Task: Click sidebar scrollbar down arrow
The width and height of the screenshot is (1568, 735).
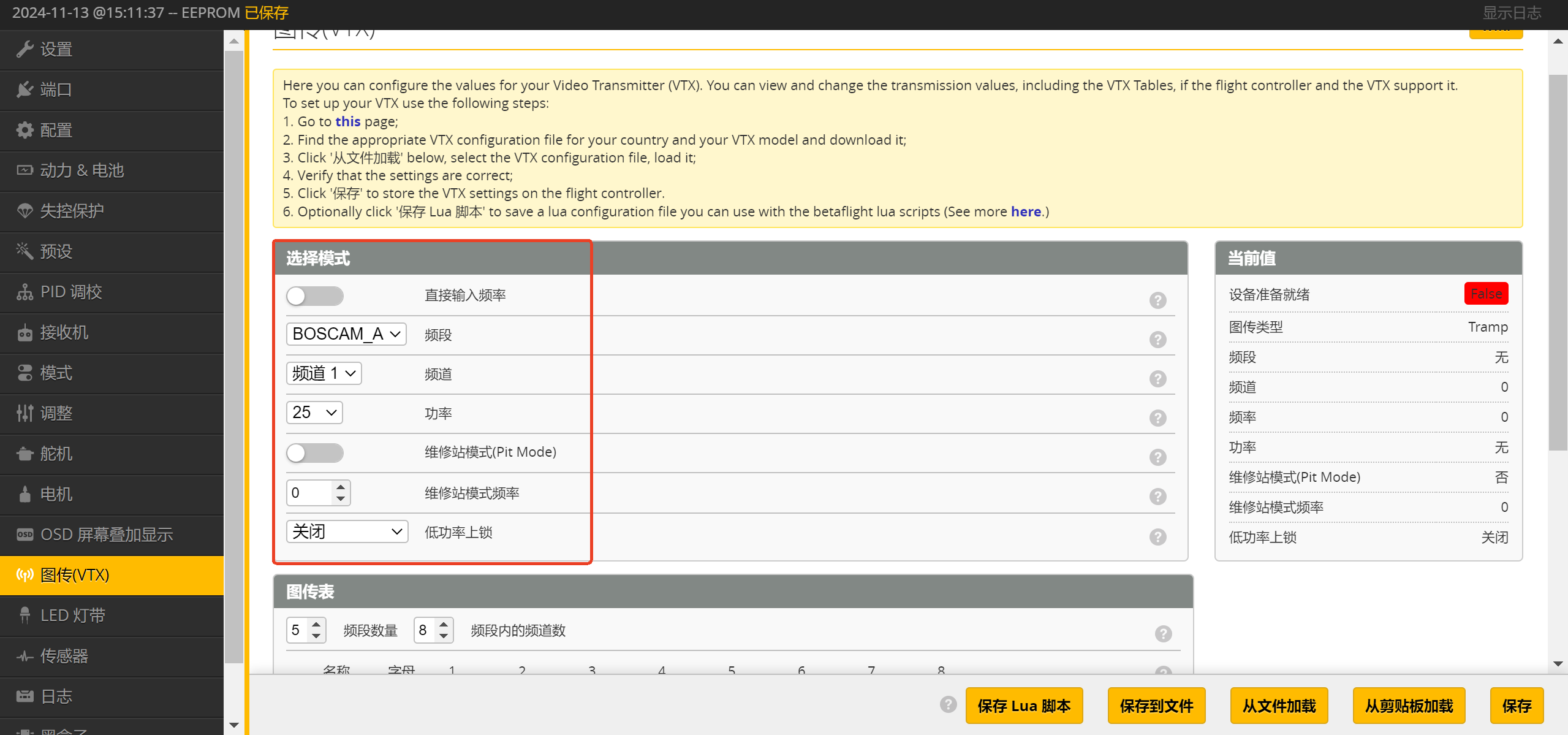Action: tap(233, 725)
